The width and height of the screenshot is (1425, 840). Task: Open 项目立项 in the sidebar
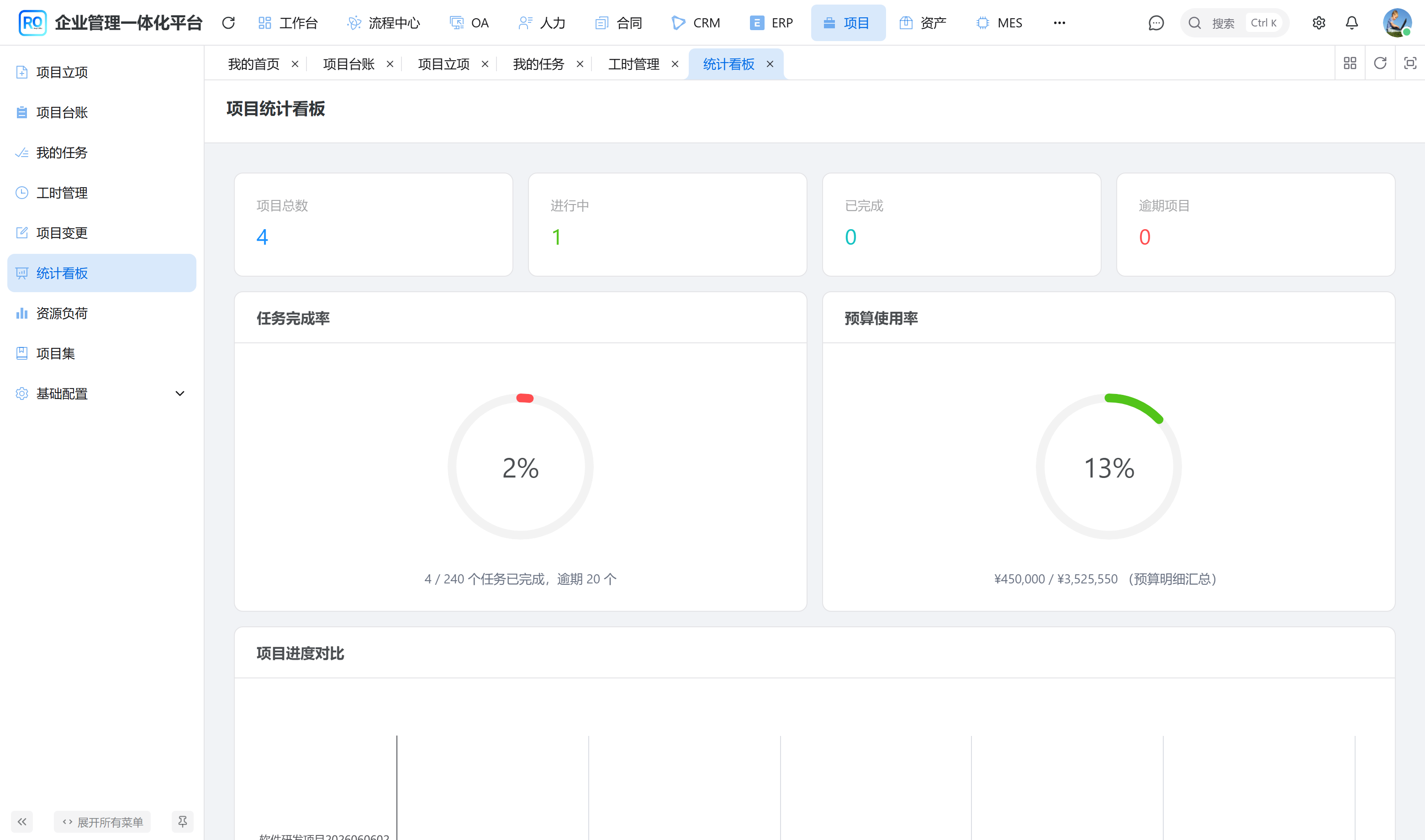102,72
